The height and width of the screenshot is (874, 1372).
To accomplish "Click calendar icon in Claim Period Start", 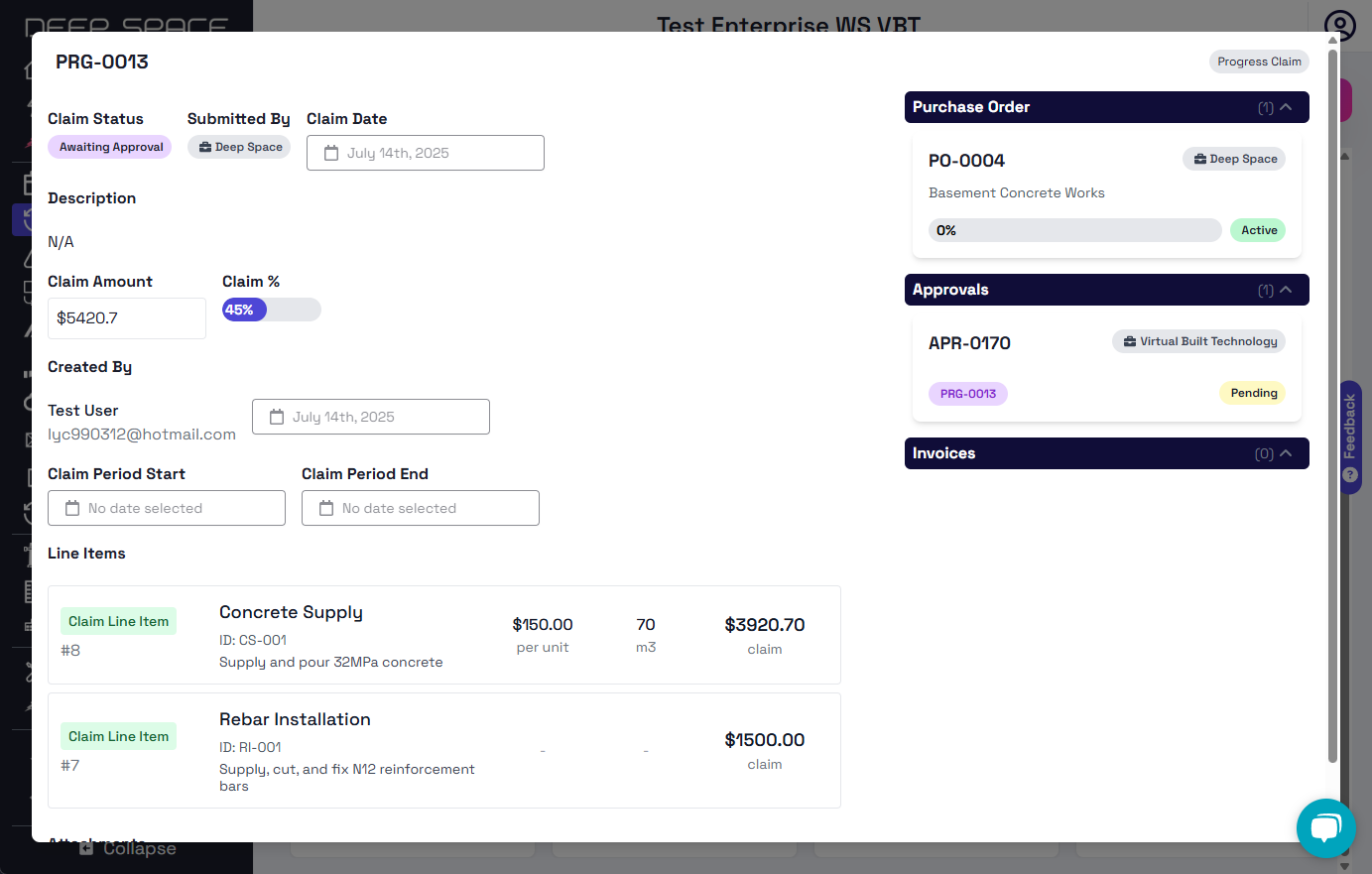I will tap(72, 508).
